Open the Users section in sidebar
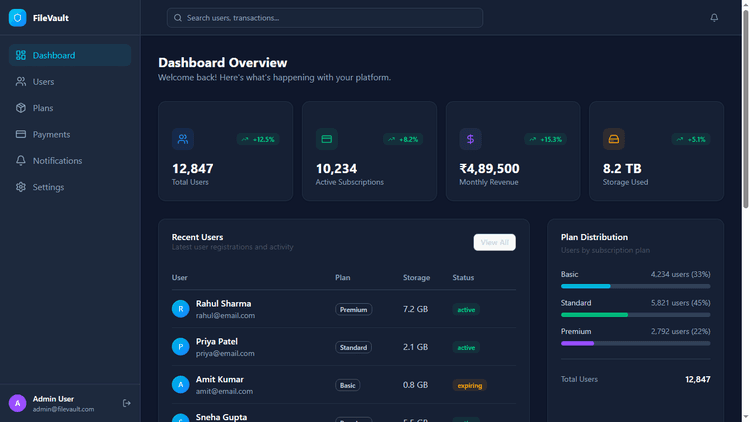The image size is (750, 422). coord(43,82)
